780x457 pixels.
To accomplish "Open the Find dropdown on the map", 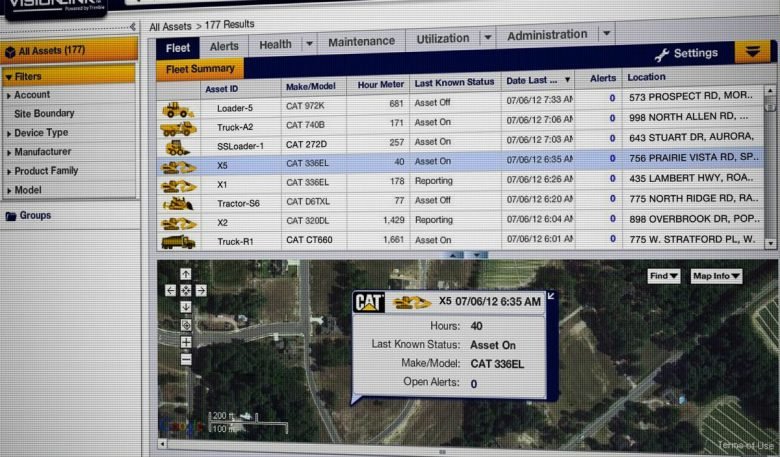I will pos(664,276).
